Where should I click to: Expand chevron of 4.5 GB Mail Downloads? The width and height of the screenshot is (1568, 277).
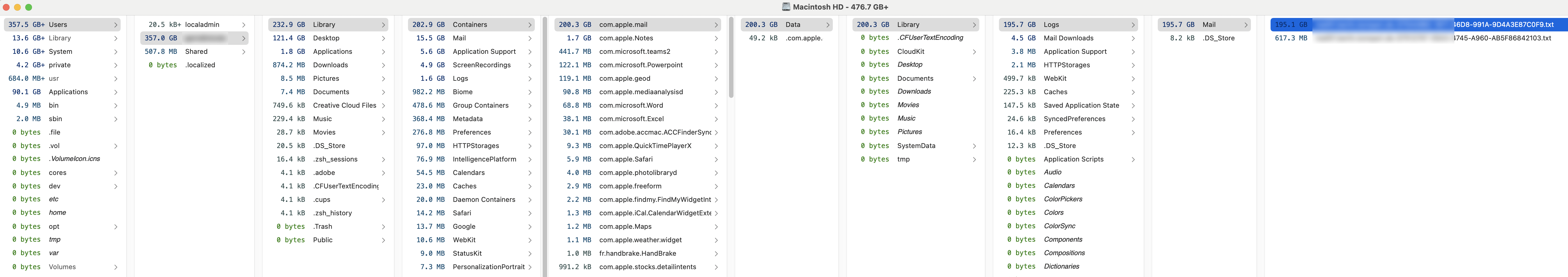[x=1133, y=38]
